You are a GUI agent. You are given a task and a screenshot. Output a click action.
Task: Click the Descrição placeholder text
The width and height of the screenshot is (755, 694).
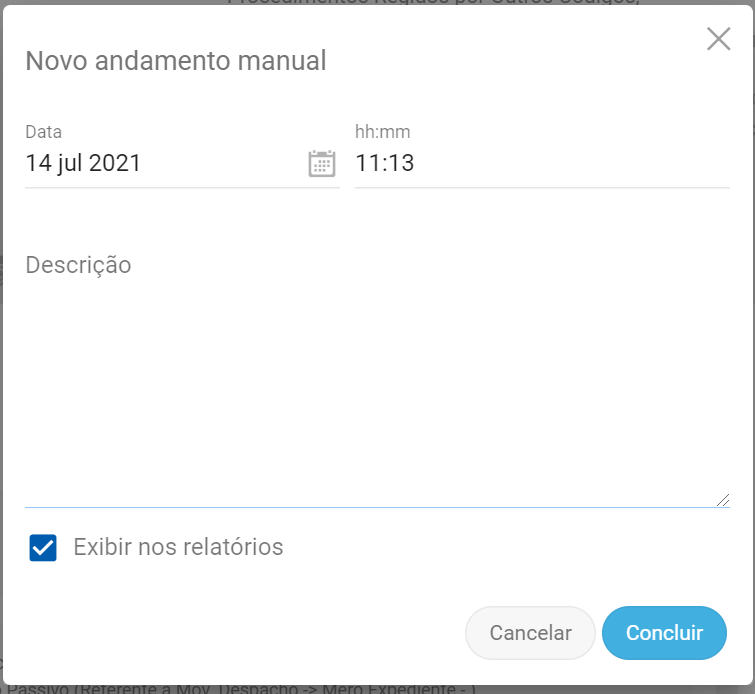[78, 265]
